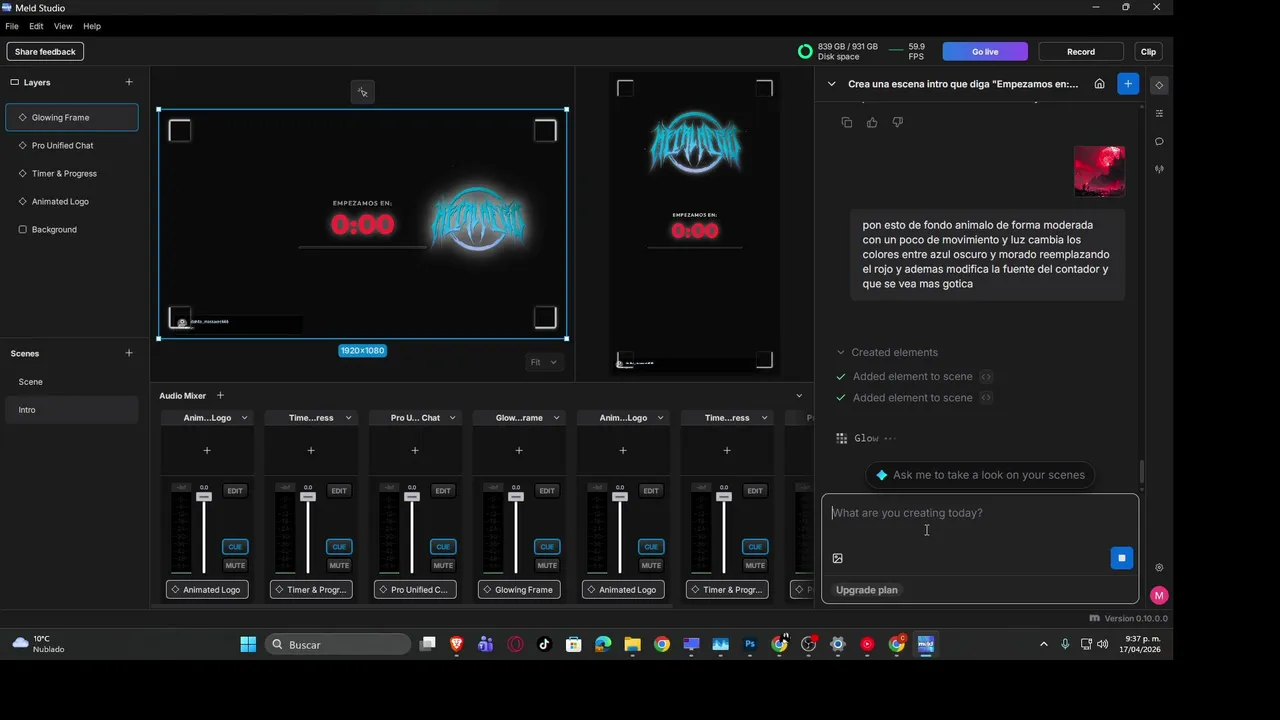
Task: Open the Fit zoom dropdown
Action: coord(543,362)
